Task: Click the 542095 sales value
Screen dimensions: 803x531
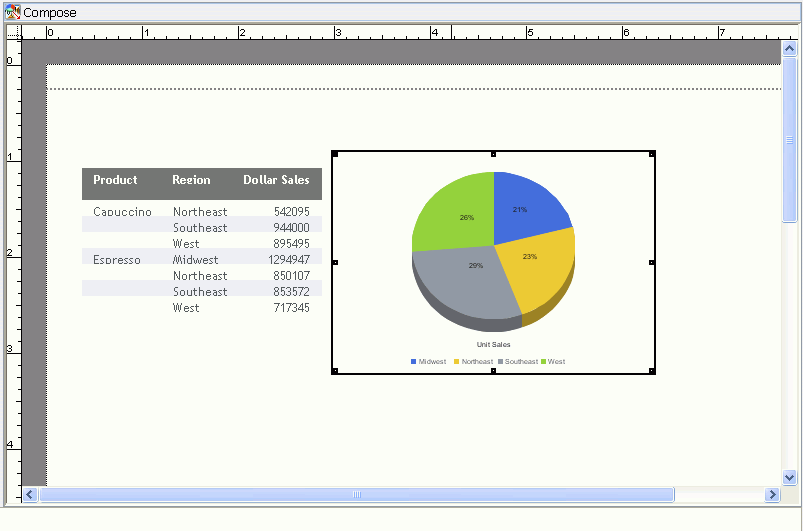Action: tap(291, 211)
